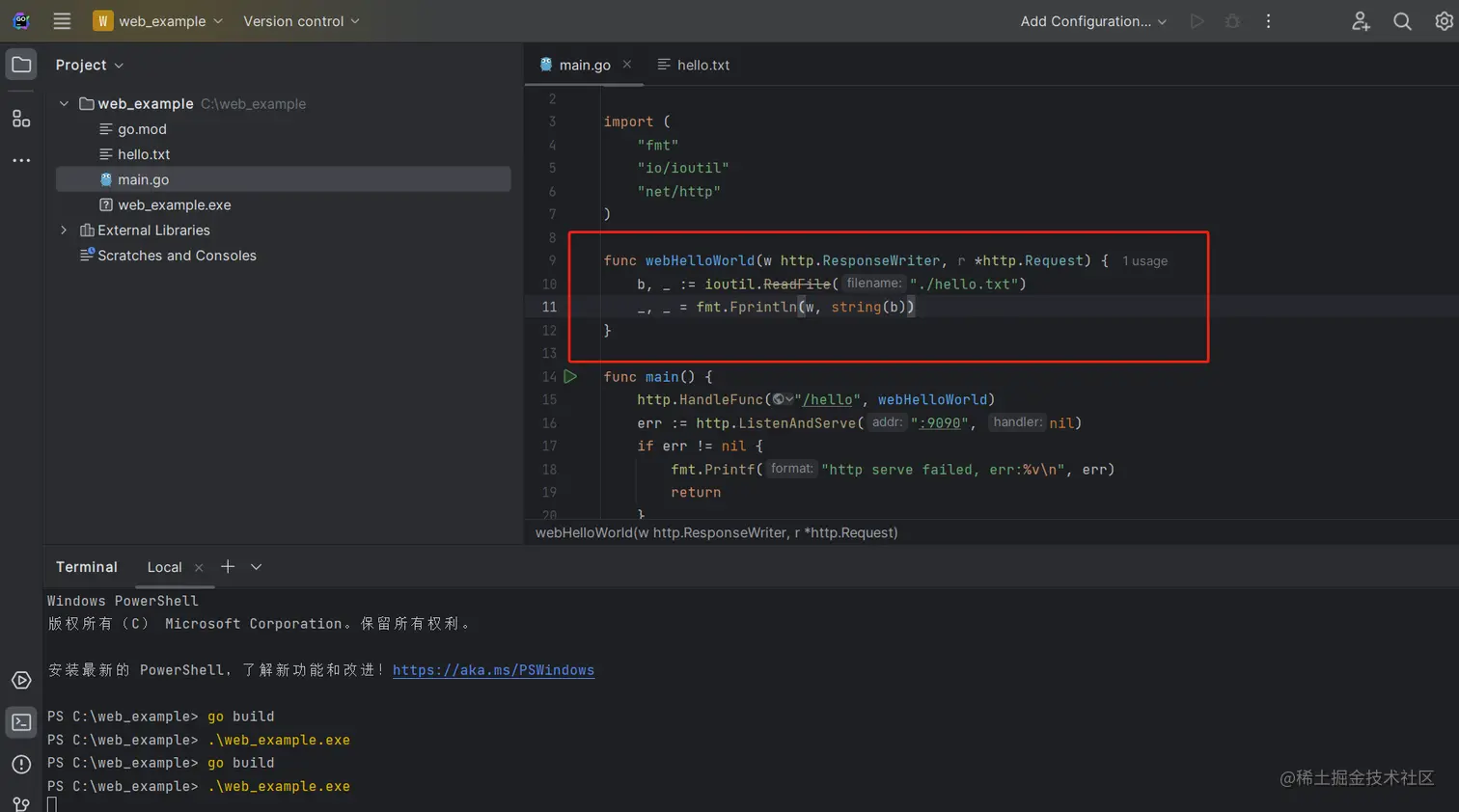Viewport: 1459px width, 812px height.
Task: Collapse the web_example folder tree node
Action: [x=65, y=104]
